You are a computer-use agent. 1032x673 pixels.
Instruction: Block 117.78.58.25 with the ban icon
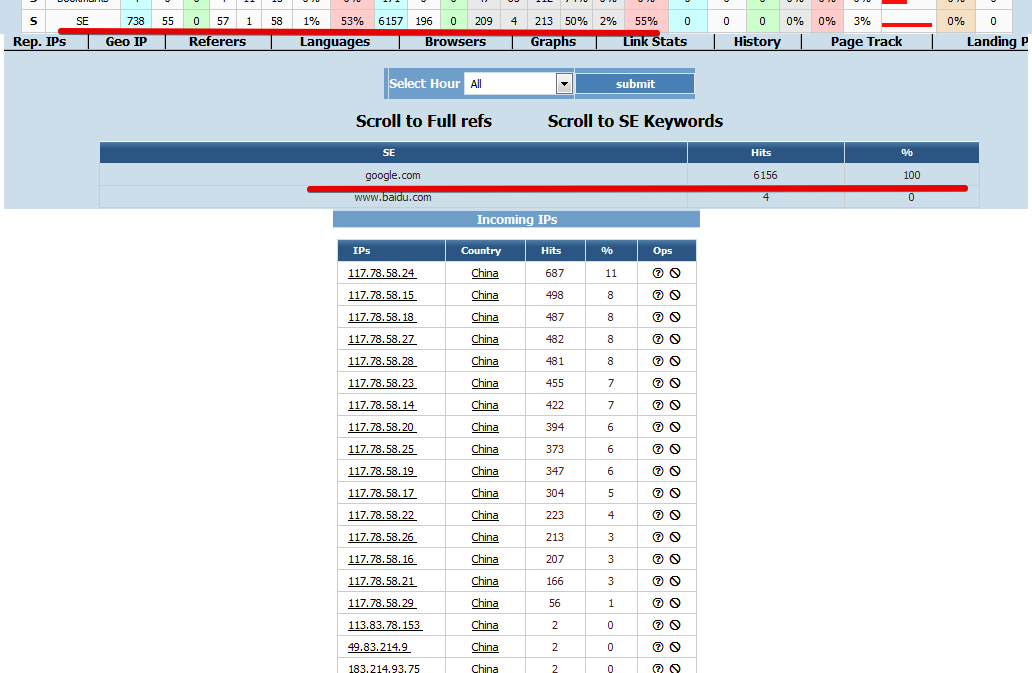(x=675, y=449)
